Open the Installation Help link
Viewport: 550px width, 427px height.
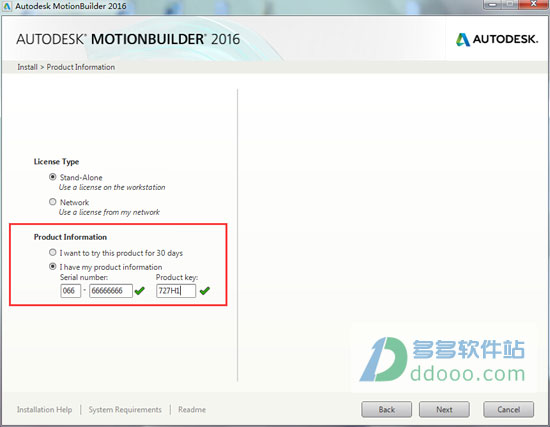[x=45, y=409]
